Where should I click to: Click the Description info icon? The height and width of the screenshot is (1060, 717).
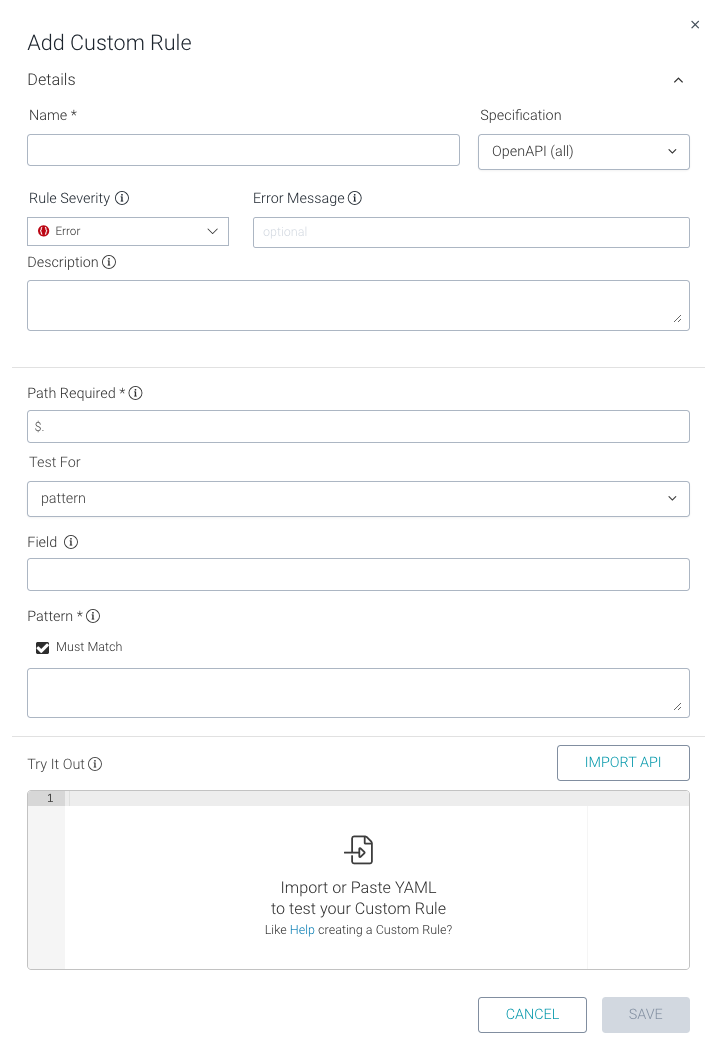(x=109, y=262)
